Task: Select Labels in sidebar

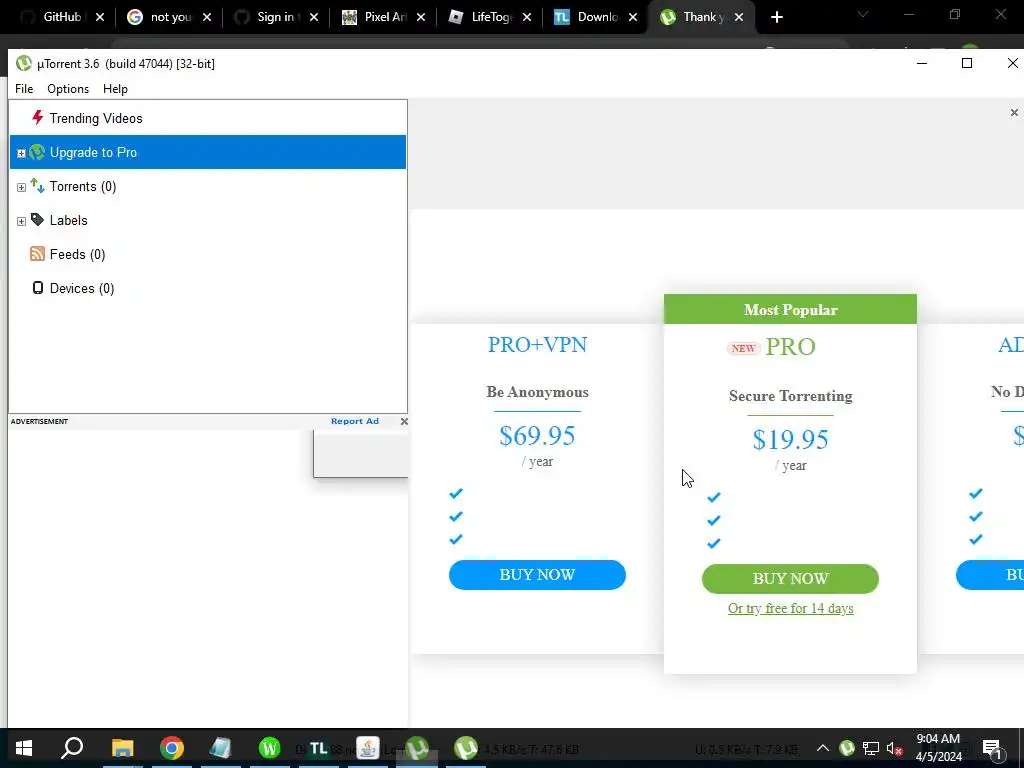Action: [x=208, y=220]
